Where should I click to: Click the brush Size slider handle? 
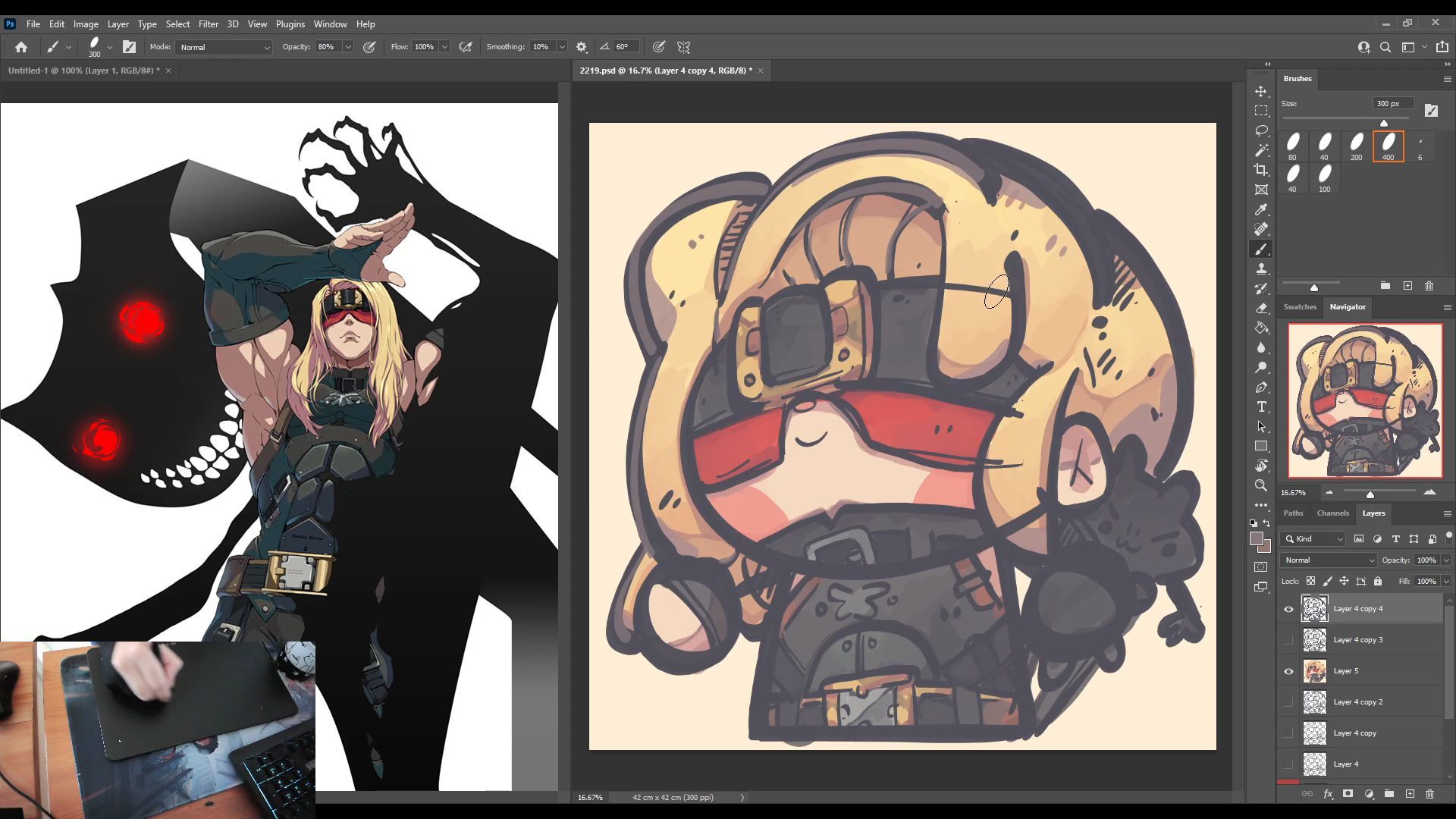pos(1384,123)
